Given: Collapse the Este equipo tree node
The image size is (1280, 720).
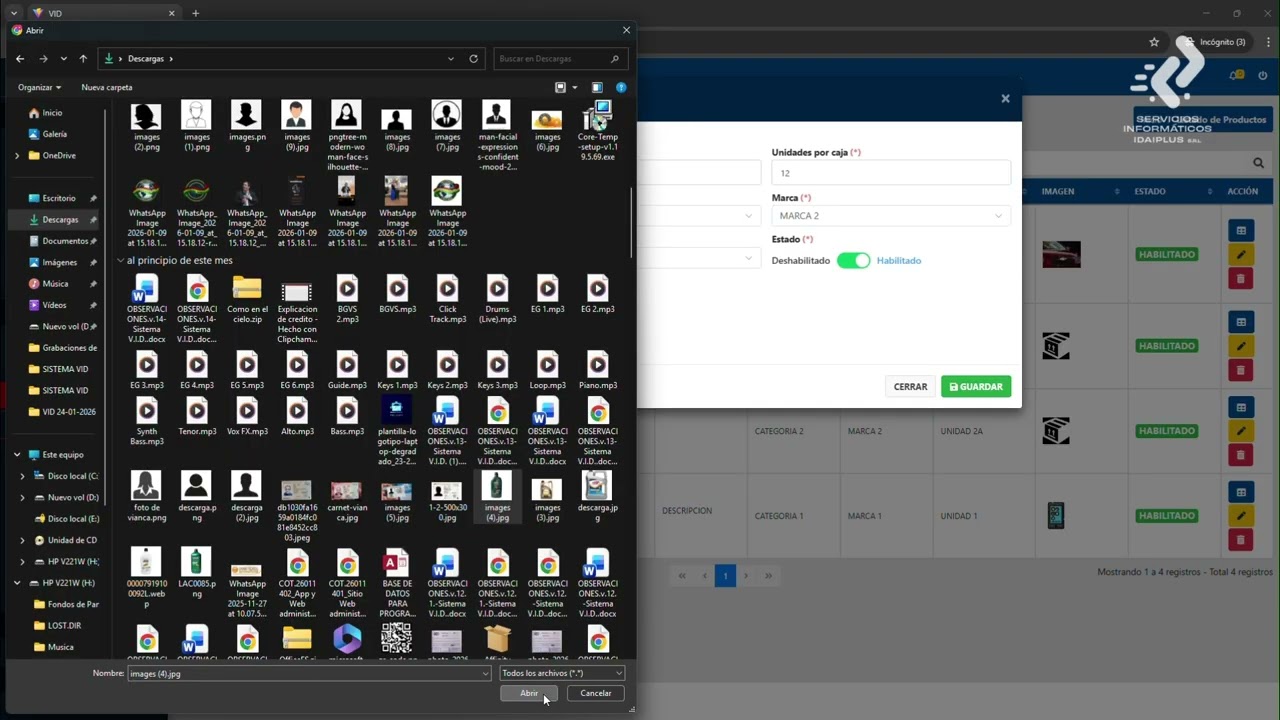Looking at the screenshot, I should (16, 455).
